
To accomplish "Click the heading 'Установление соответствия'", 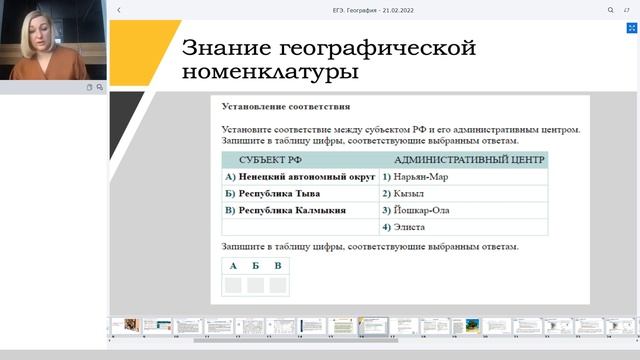I will coord(286,107).
